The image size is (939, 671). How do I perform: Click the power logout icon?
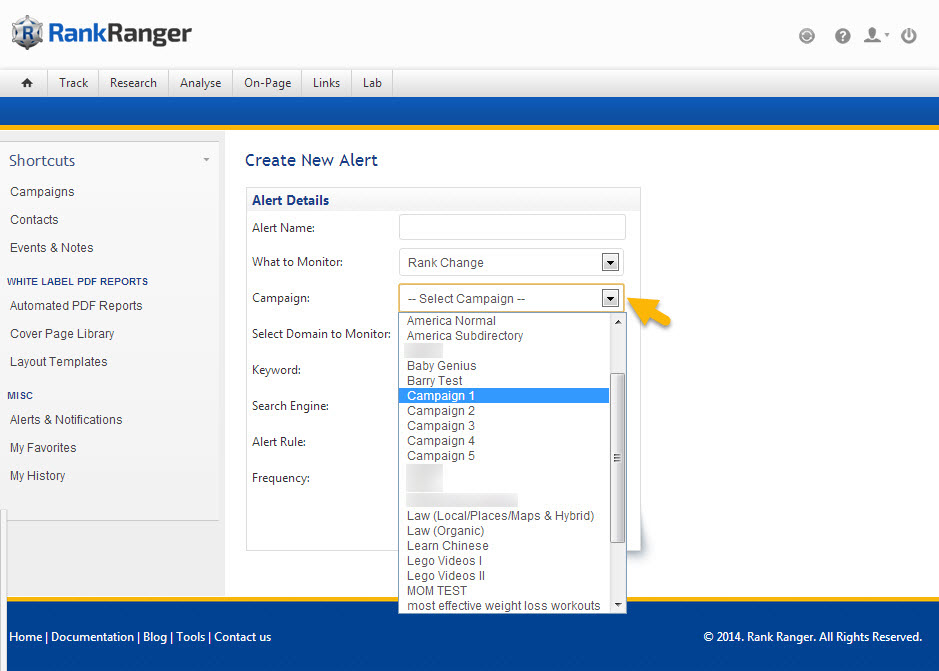click(x=909, y=36)
